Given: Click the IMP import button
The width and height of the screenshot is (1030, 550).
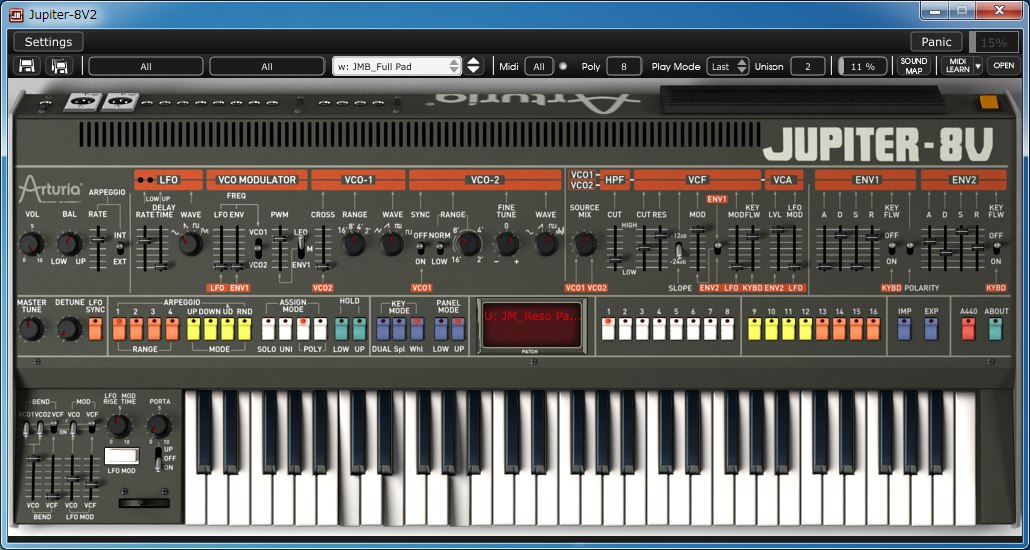Looking at the screenshot, I should click(x=905, y=329).
